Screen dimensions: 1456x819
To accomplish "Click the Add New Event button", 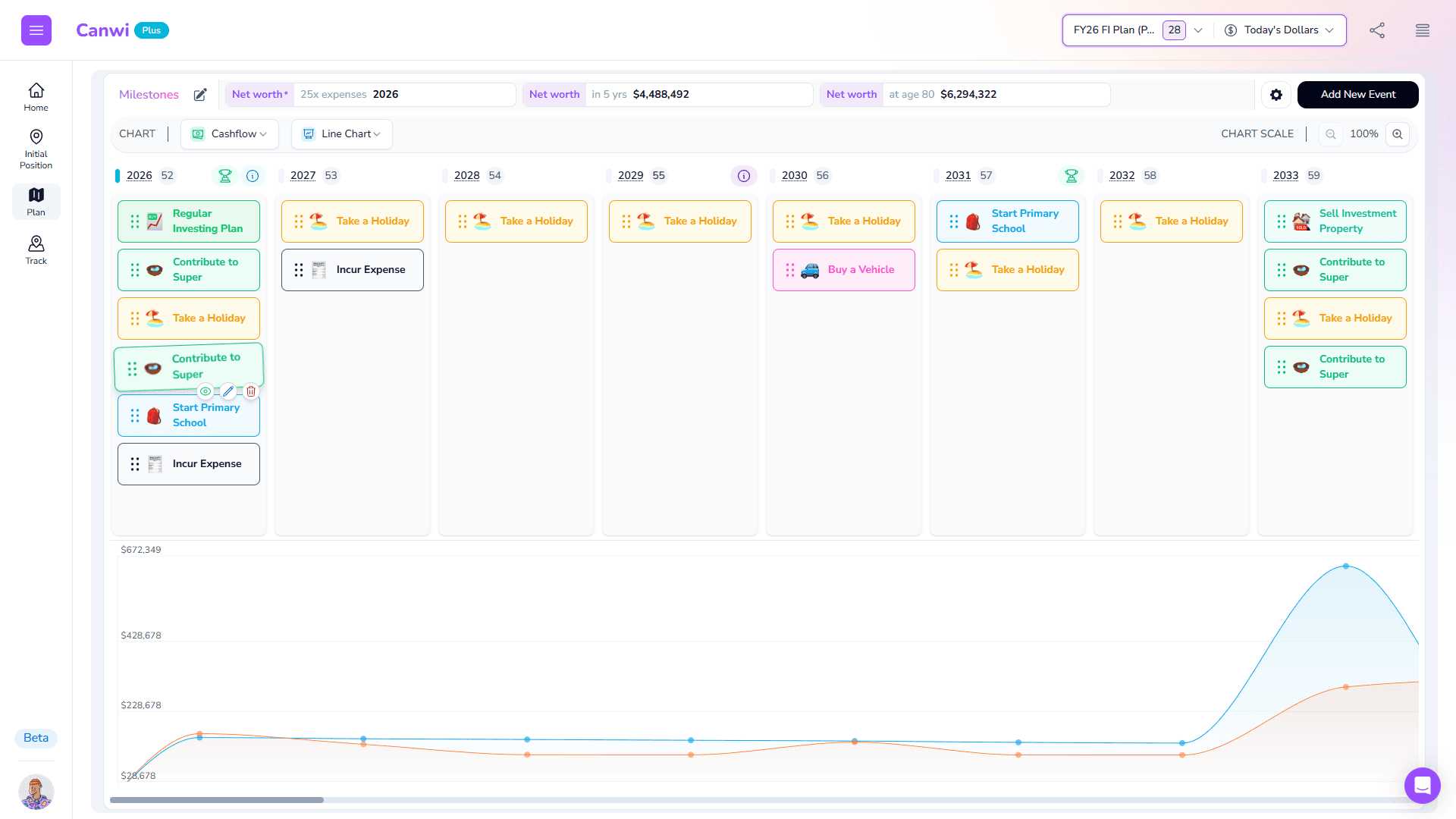I will click(1357, 95).
